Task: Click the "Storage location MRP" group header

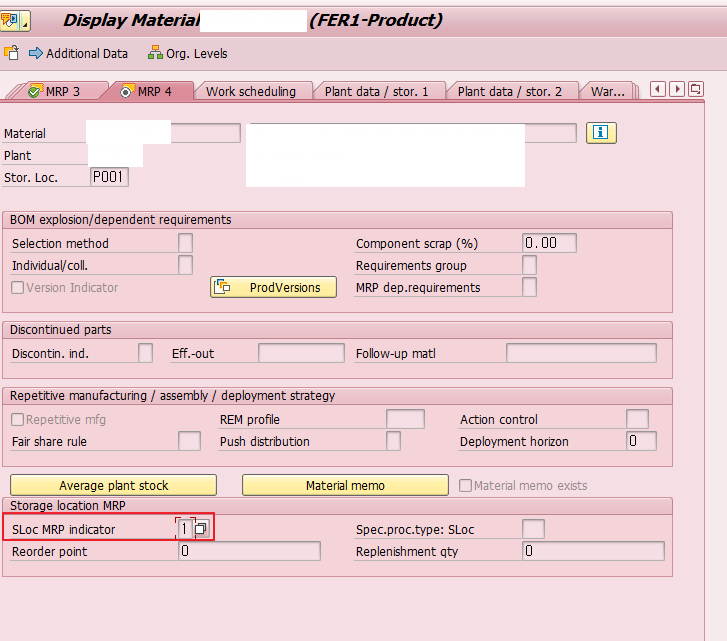Action: [x=68, y=506]
